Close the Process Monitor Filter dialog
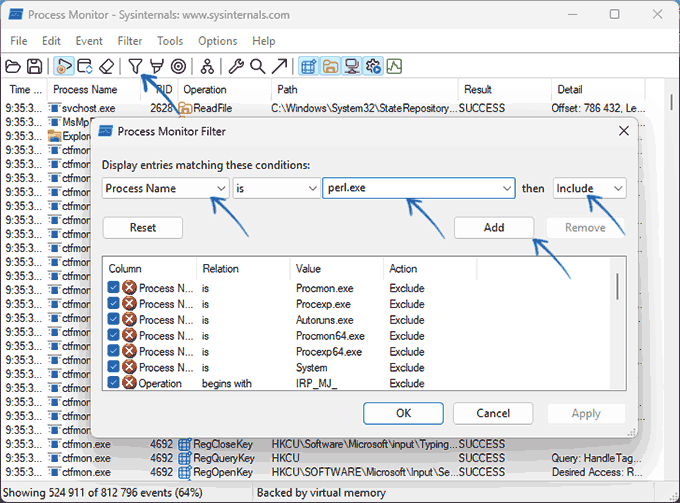This screenshot has width=680, height=503. 624,131
